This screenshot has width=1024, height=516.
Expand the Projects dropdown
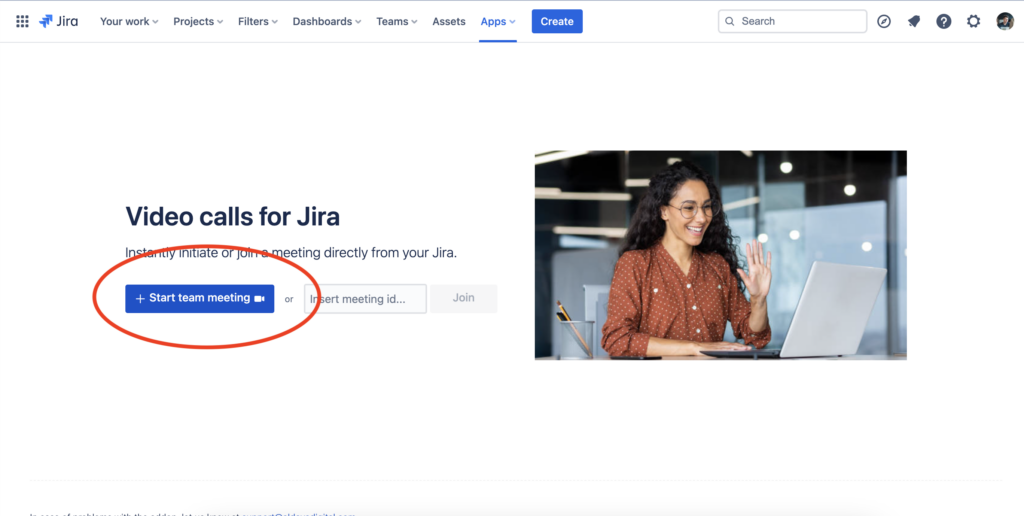[x=198, y=22]
